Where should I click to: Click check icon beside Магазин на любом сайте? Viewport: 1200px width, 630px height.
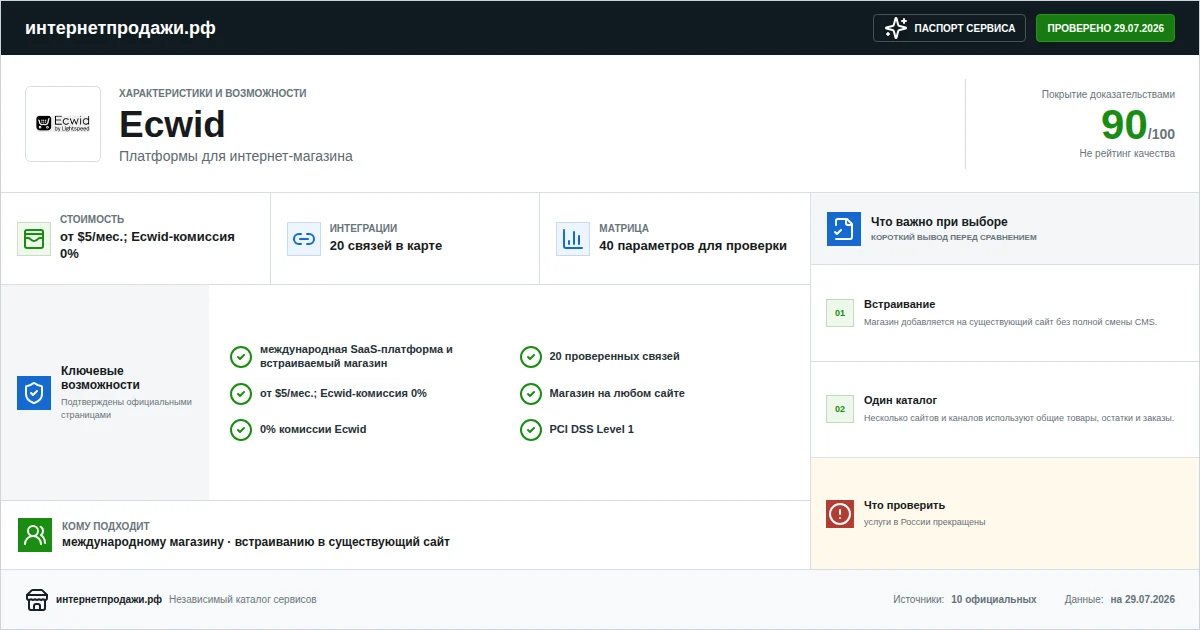pyautogui.click(x=531, y=393)
